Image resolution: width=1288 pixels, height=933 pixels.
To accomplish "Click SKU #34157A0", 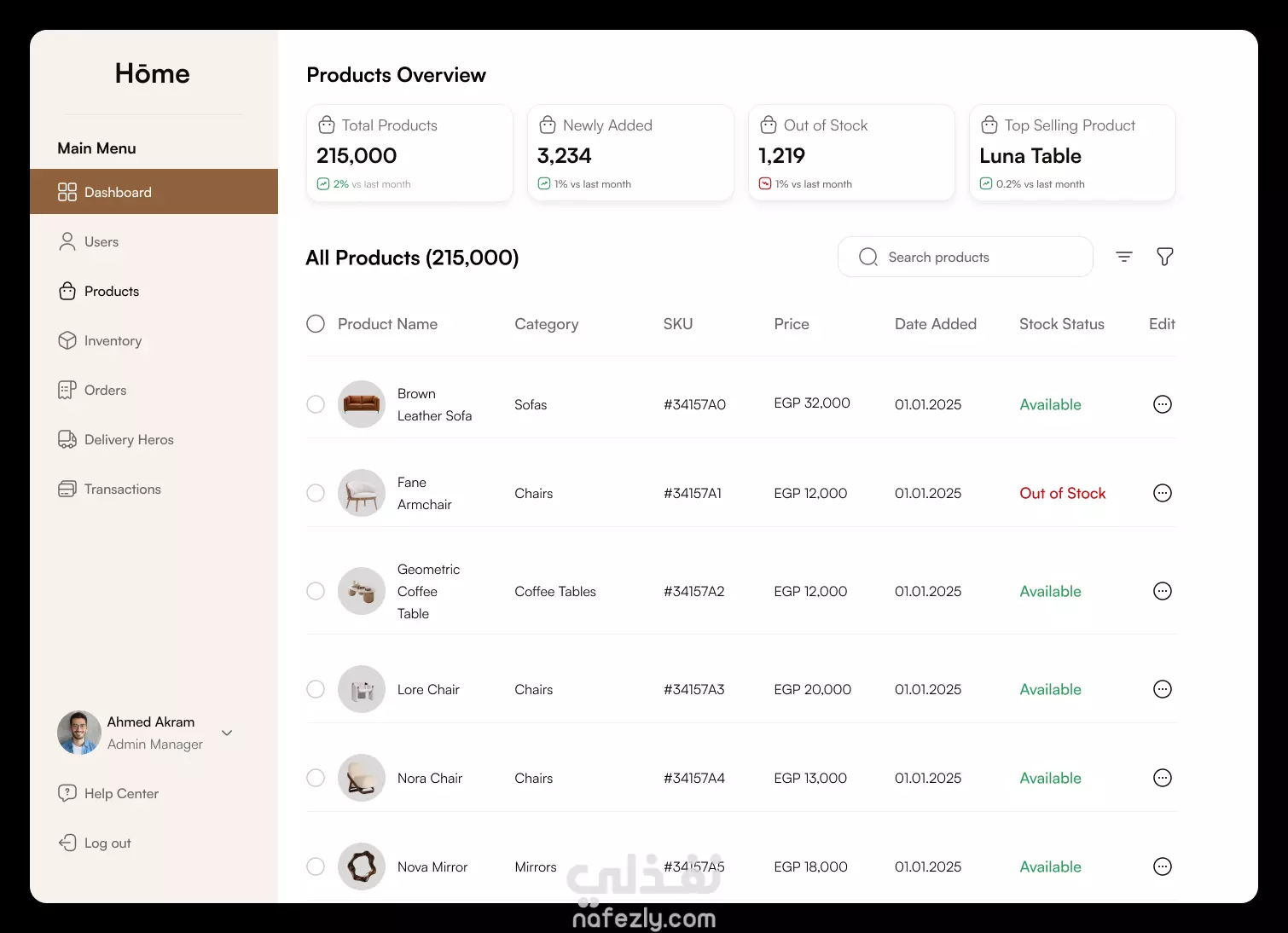I will (x=694, y=404).
